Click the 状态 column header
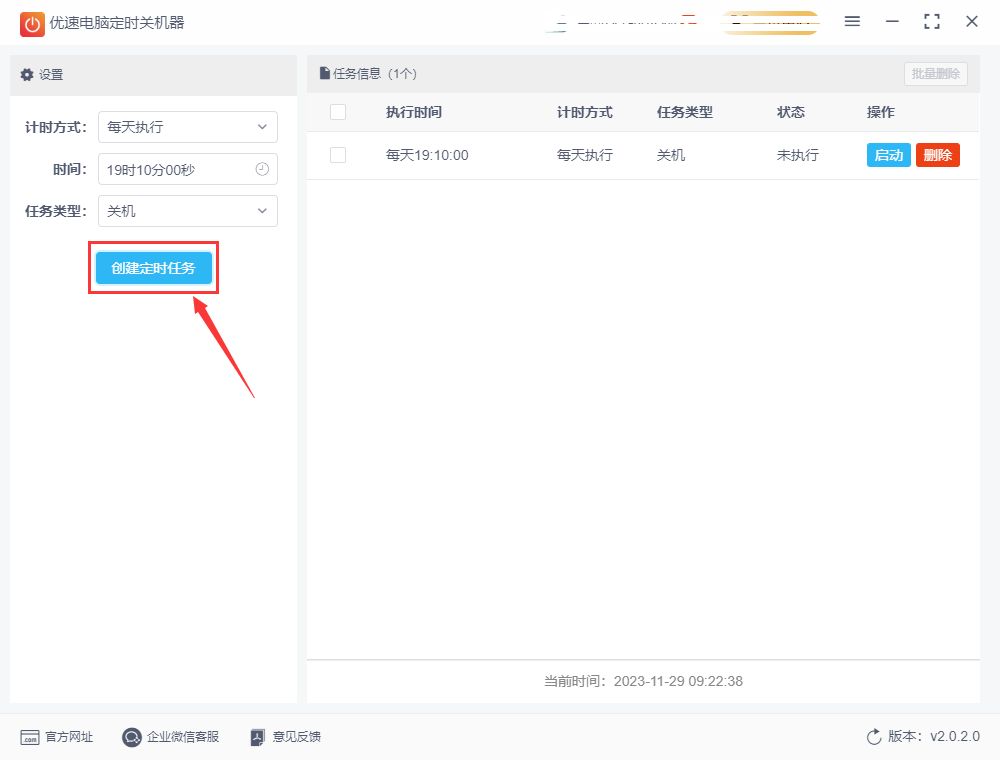1000x760 pixels. (x=791, y=112)
